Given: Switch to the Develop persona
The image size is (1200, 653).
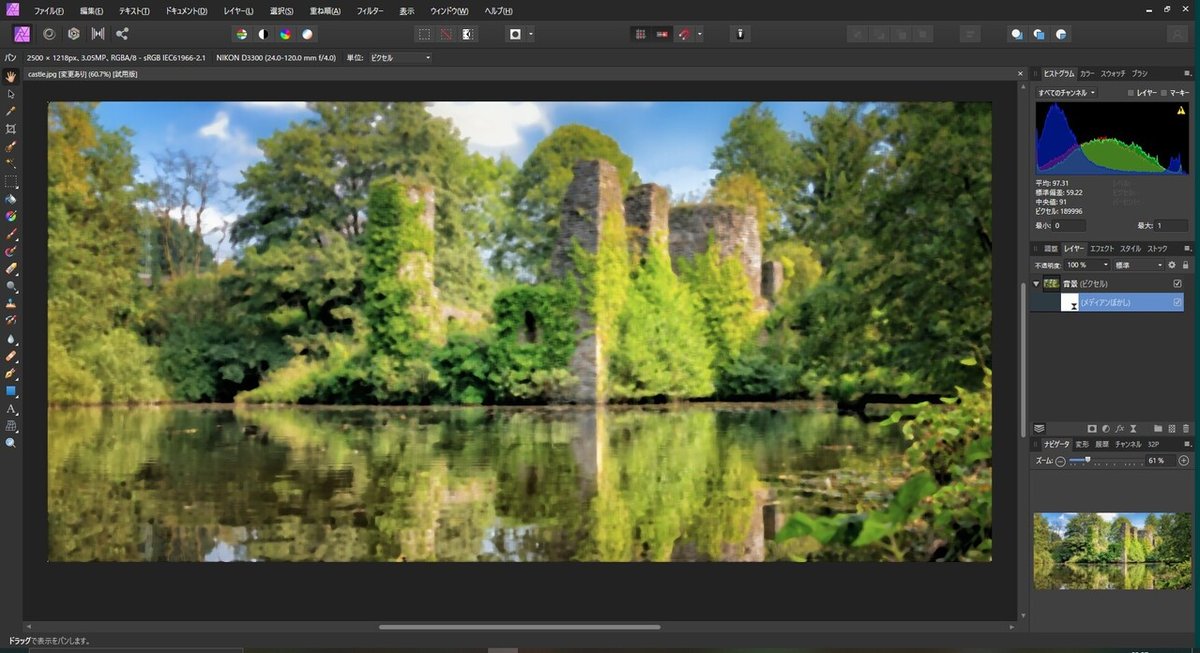Looking at the screenshot, I should coord(73,33).
